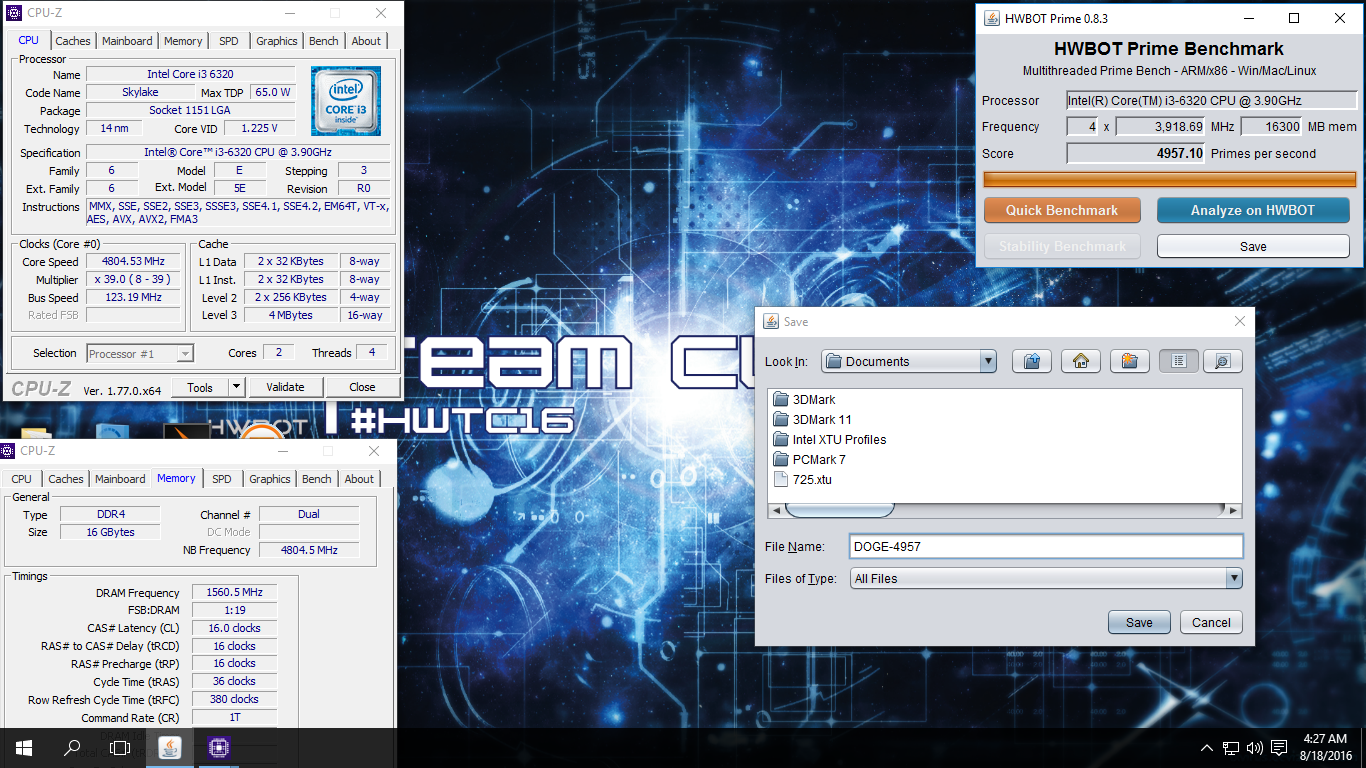
Task: Click left arrow of file list scrollbar
Action: pyautogui.click(x=776, y=510)
